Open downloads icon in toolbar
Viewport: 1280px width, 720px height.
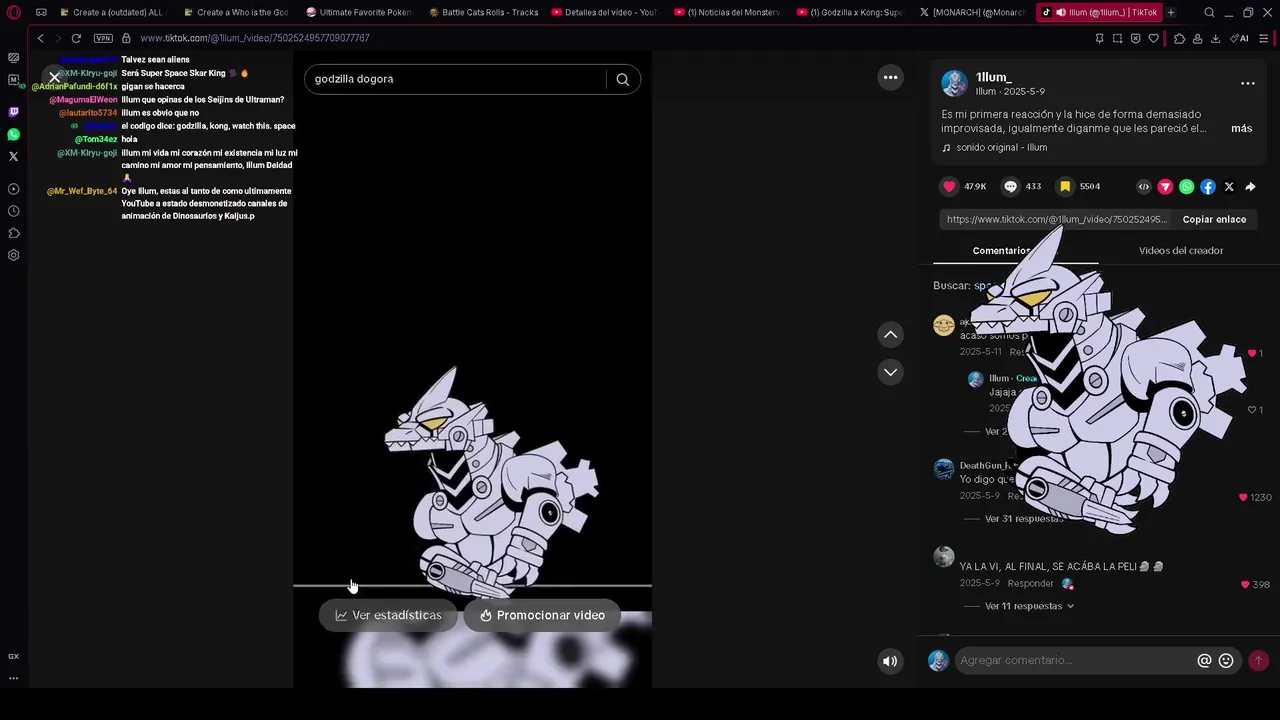pyautogui.click(x=1215, y=38)
